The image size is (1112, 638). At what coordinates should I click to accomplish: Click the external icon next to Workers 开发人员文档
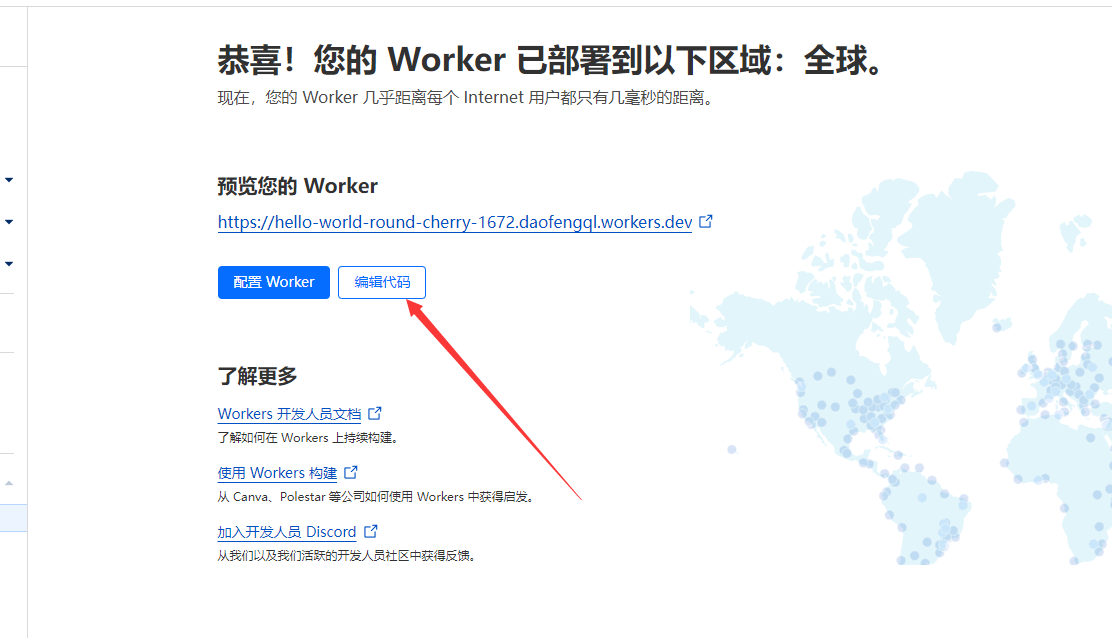(375, 413)
